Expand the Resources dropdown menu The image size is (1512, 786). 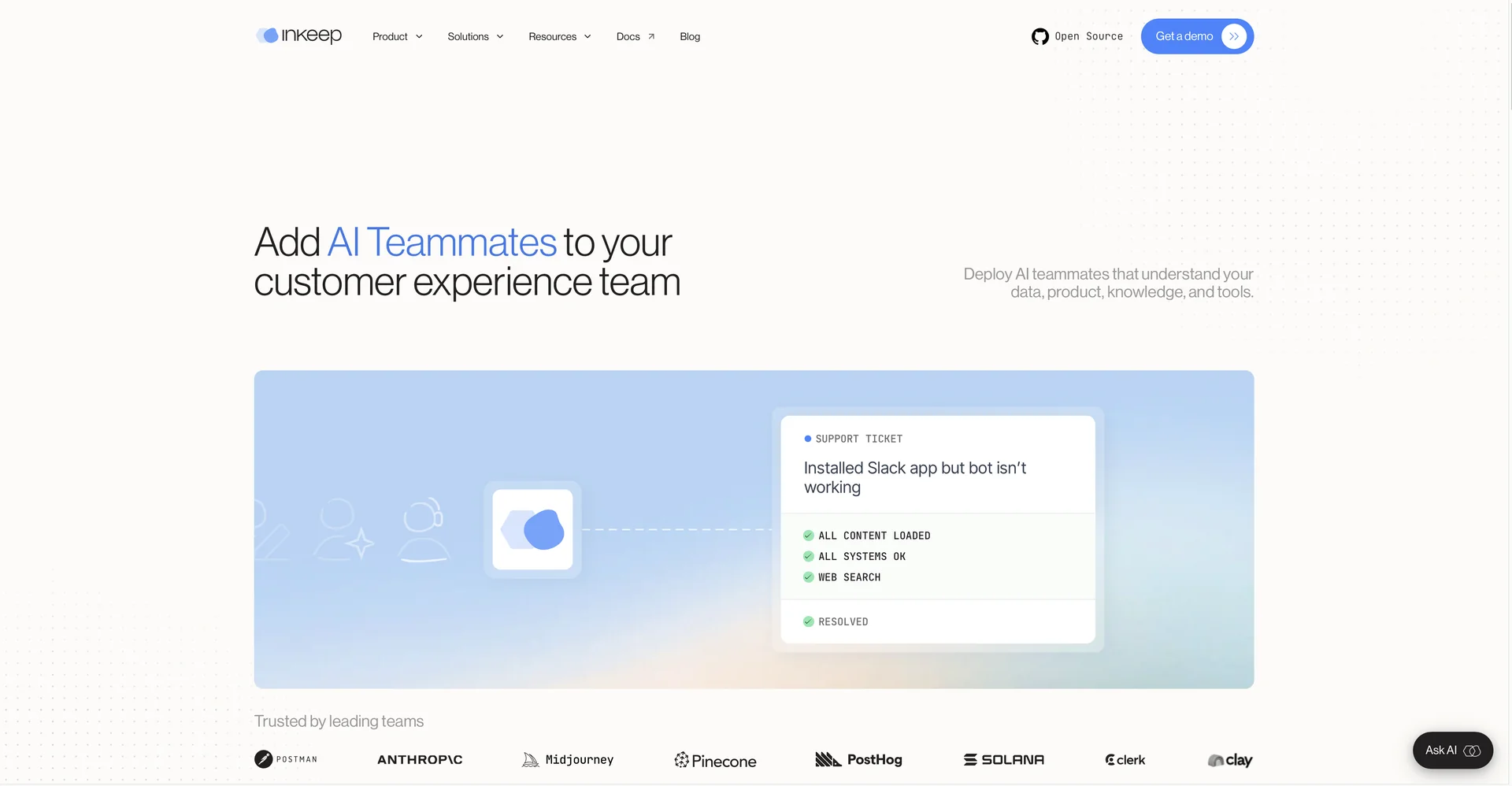pos(560,36)
